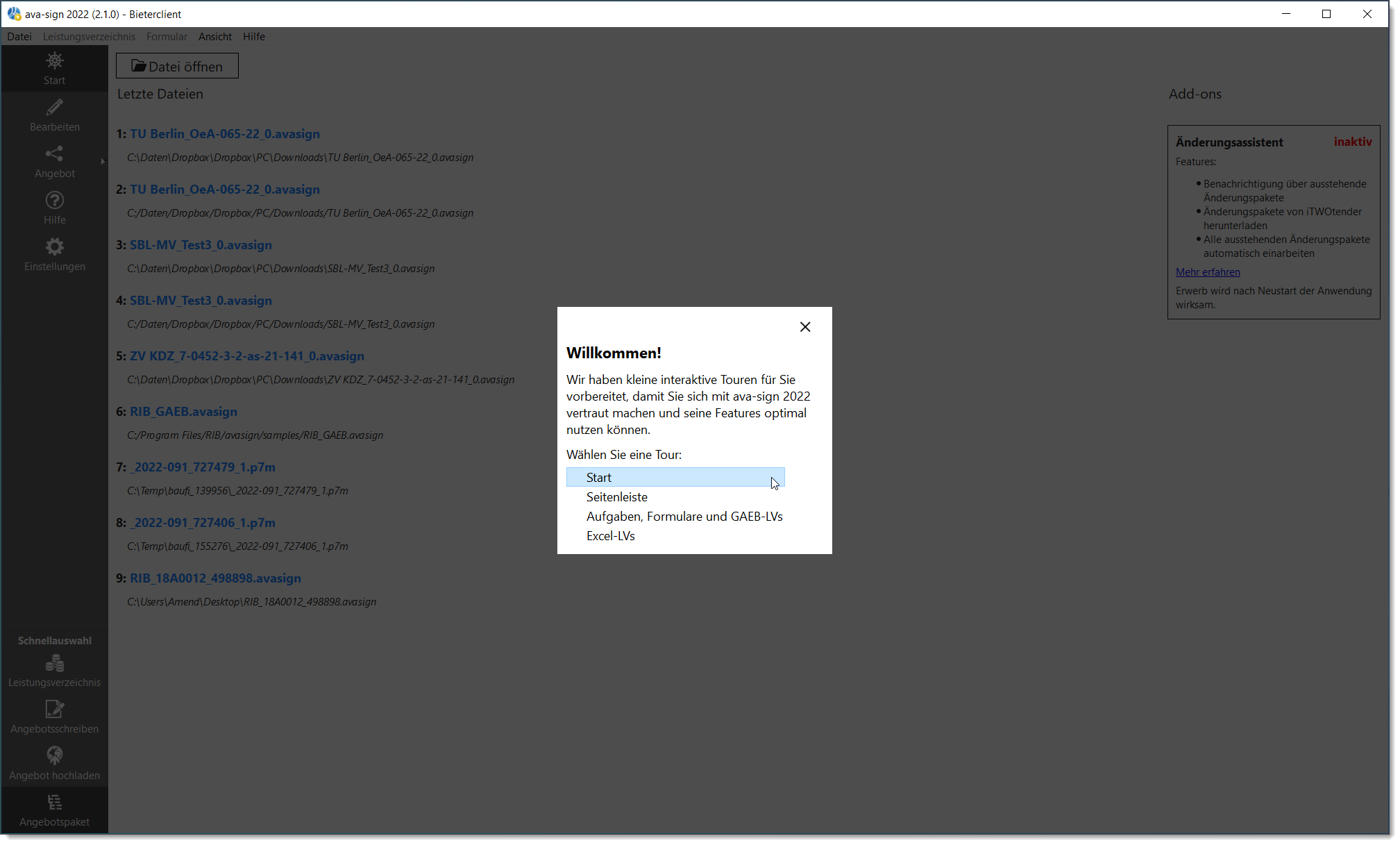The image size is (1400, 845).
Task: Open the Ansicht menu
Action: pos(215,37)
